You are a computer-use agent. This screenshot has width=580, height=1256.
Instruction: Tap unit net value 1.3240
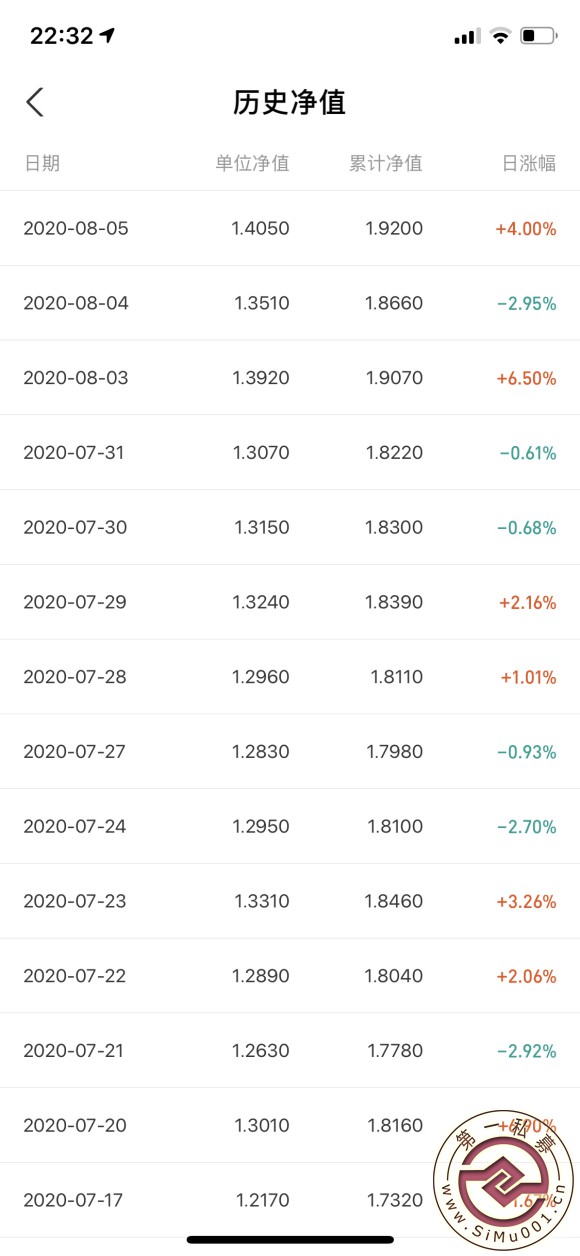pyautogui.click(x=262, y=602)
